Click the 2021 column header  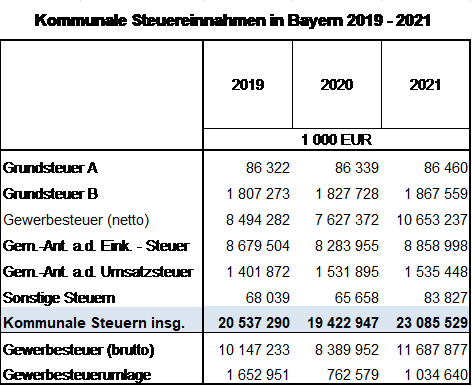click(425, 85)
